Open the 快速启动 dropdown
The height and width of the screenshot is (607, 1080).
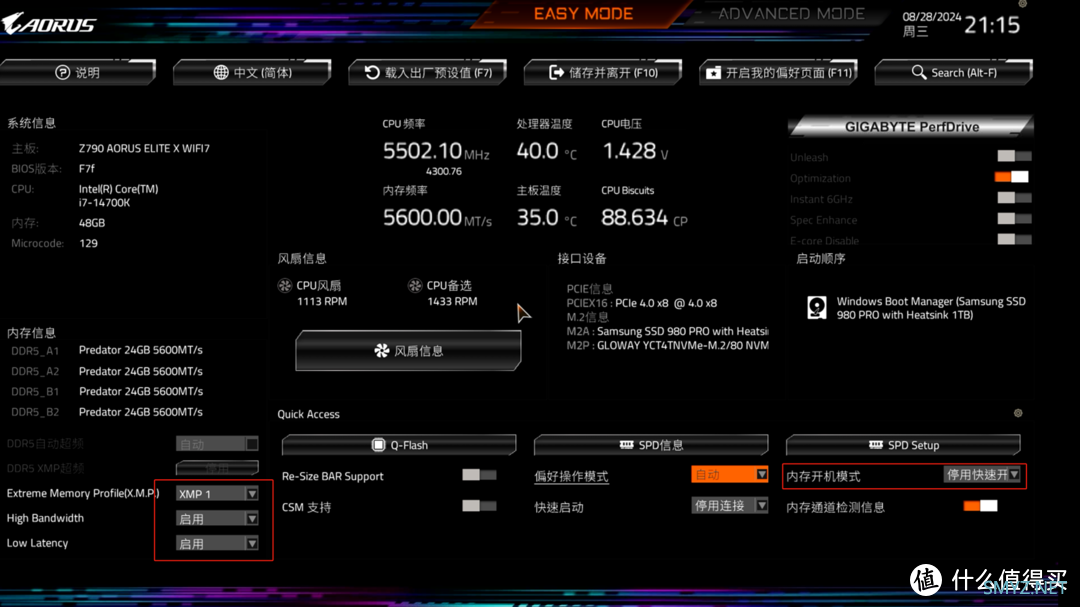(729, 506)
